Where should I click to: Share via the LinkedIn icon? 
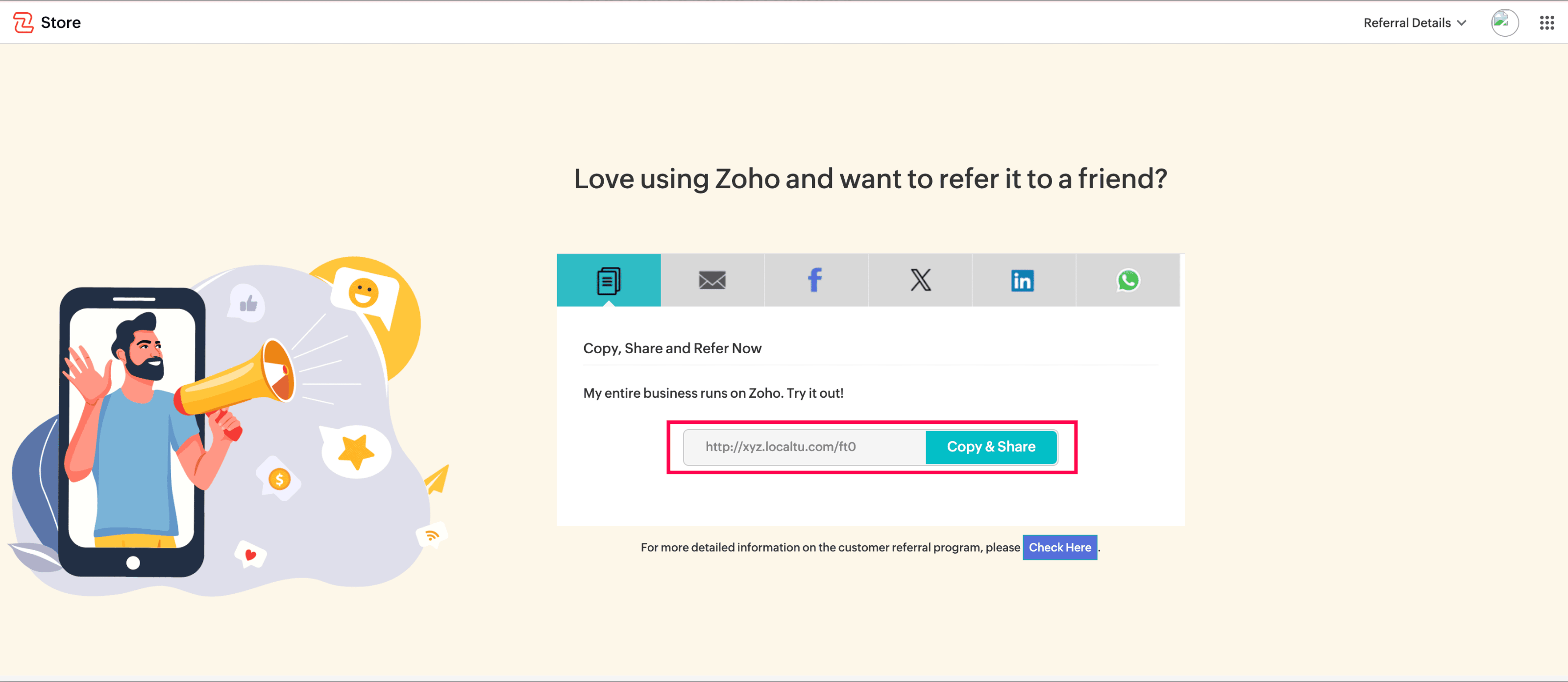(1023, 280)
